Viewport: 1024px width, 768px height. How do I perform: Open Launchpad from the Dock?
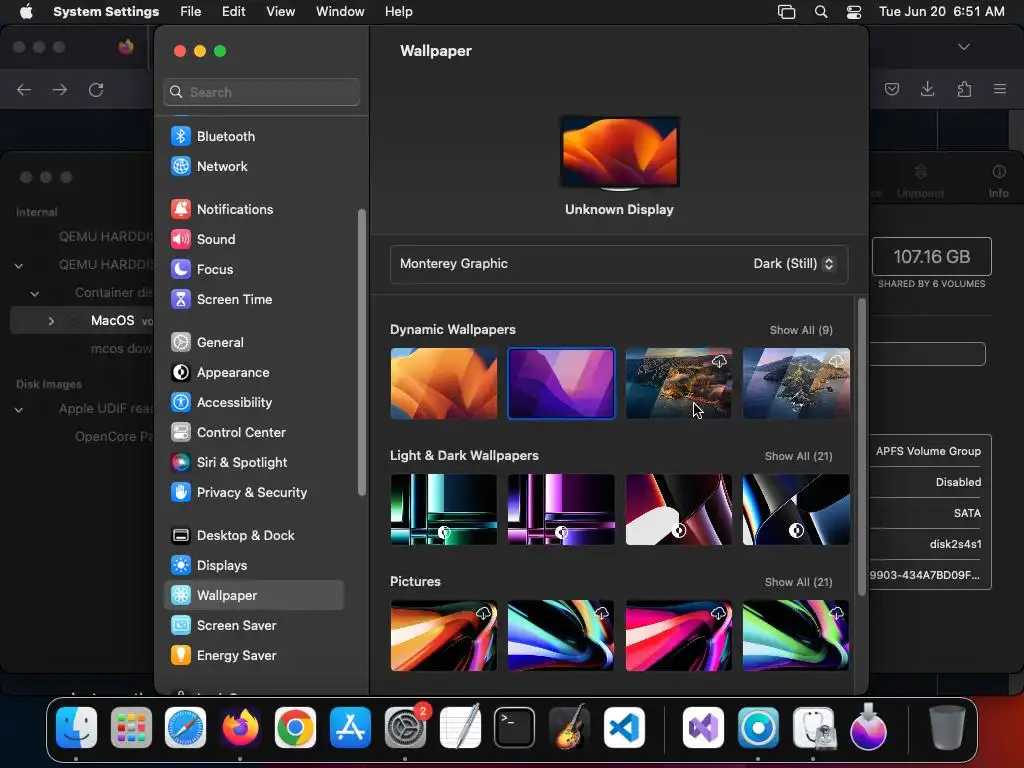click(x=131, y=728)
